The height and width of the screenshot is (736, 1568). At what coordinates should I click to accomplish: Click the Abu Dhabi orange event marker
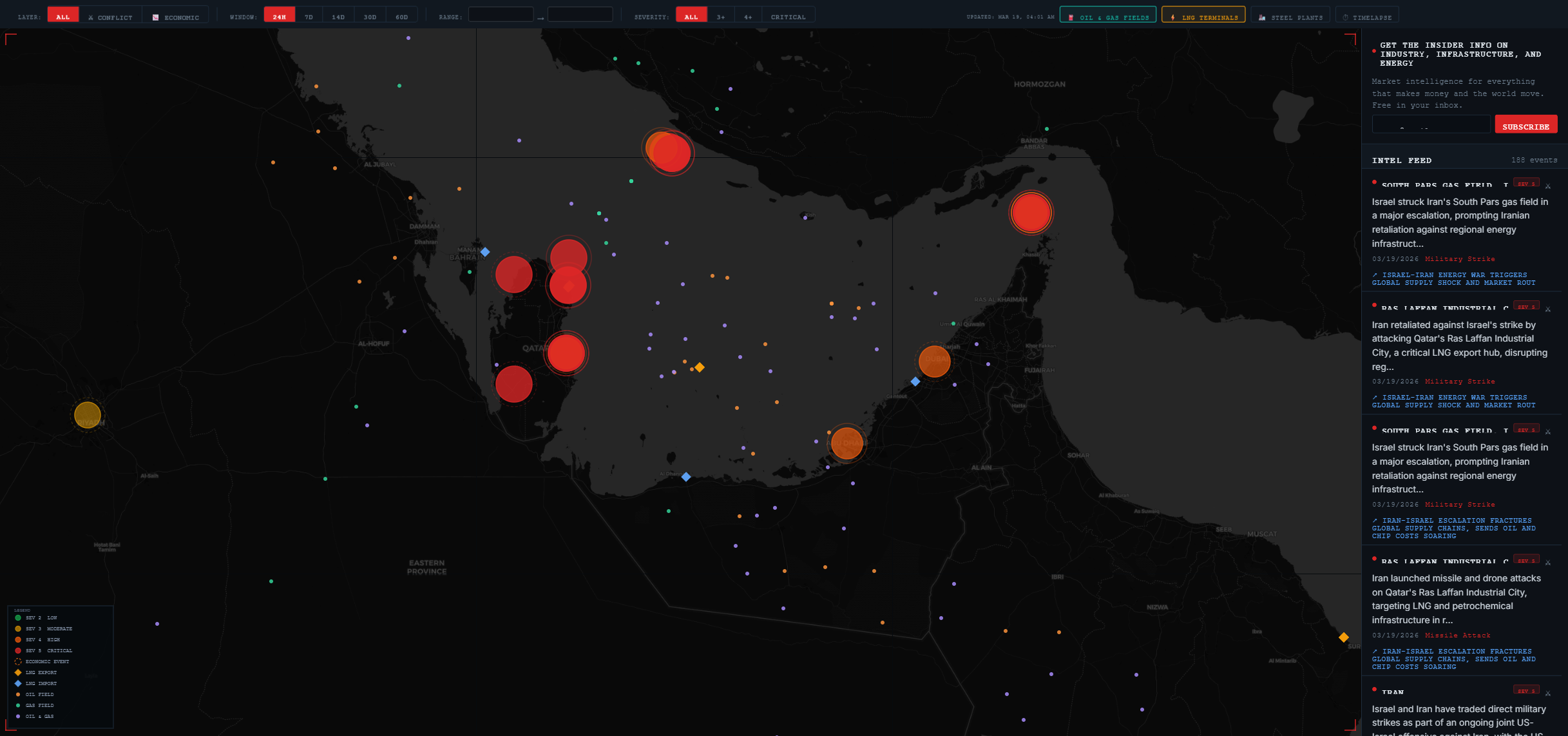pos(846,443)
